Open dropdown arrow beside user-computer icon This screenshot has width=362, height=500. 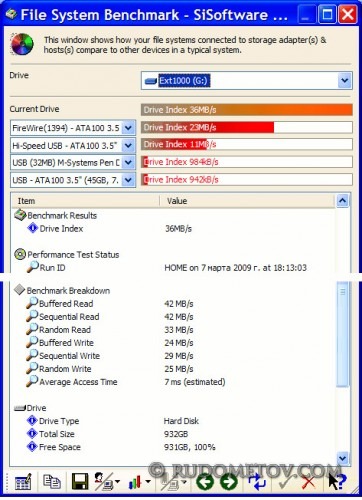tap(118, 481)
